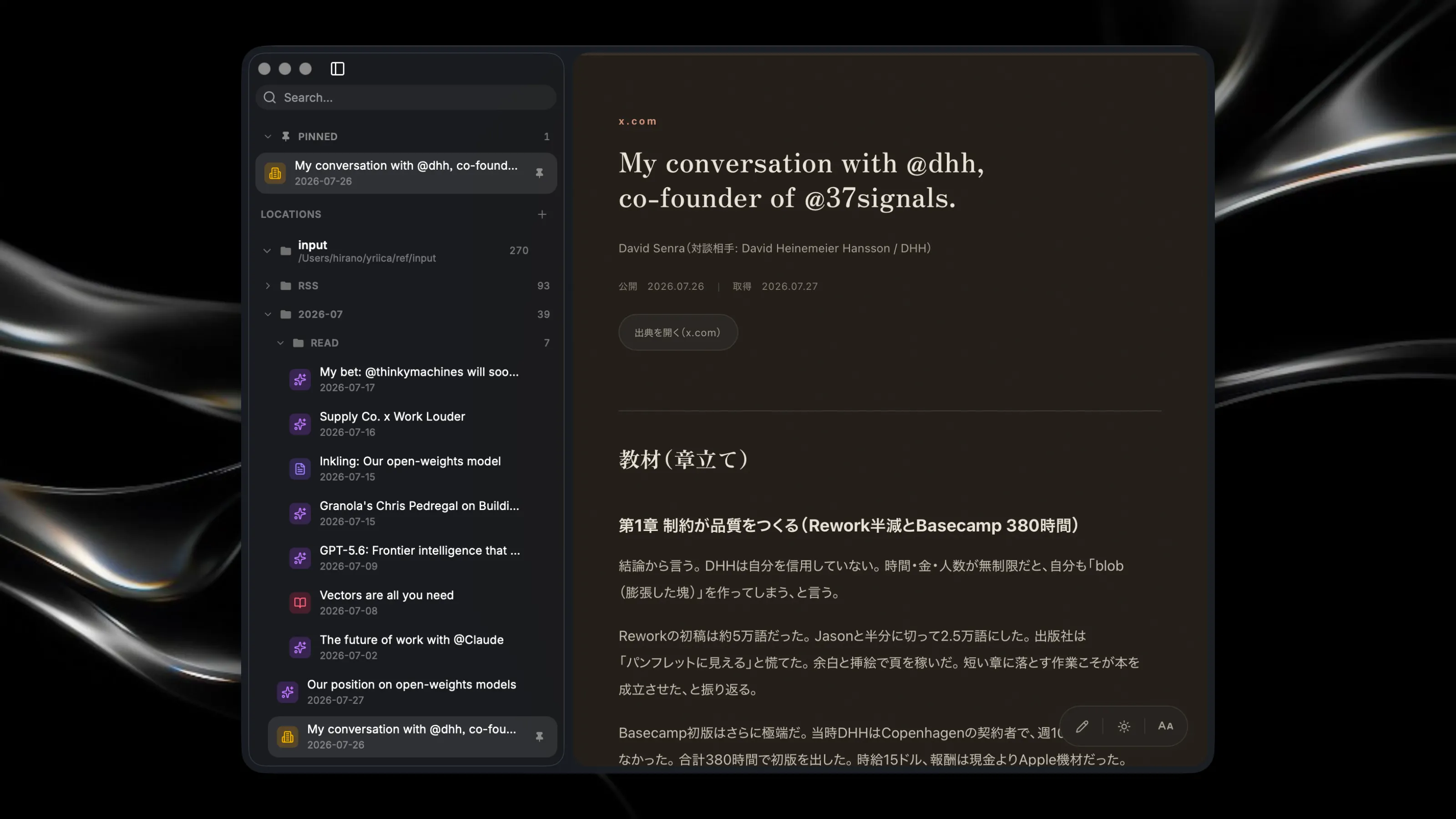Click the READ folder icon
Image resolution: width=1456 pixels, height=819 pixels.
tap(298, 343)
